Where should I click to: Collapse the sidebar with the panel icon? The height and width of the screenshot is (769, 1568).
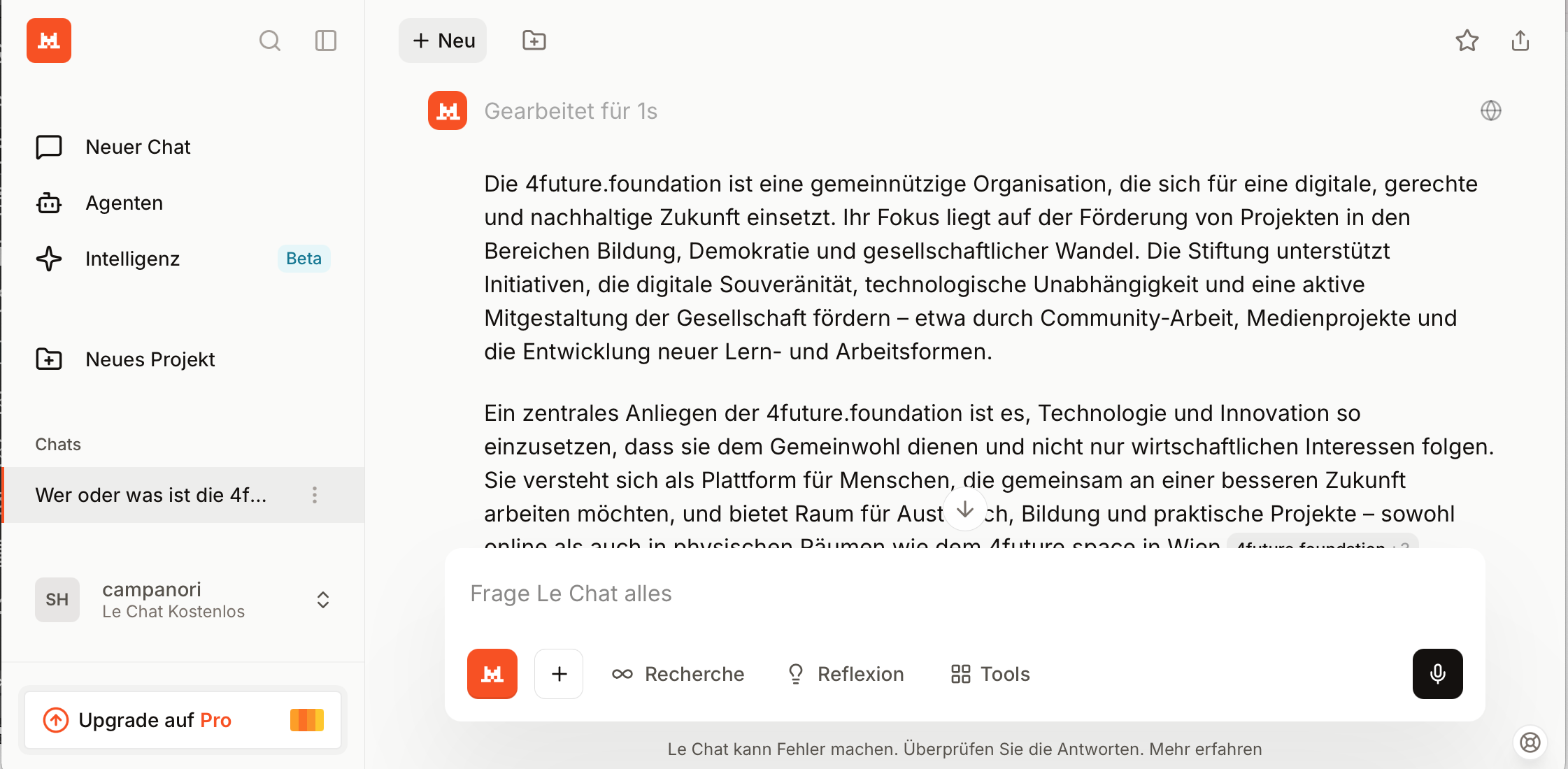[x=326, y=41]
